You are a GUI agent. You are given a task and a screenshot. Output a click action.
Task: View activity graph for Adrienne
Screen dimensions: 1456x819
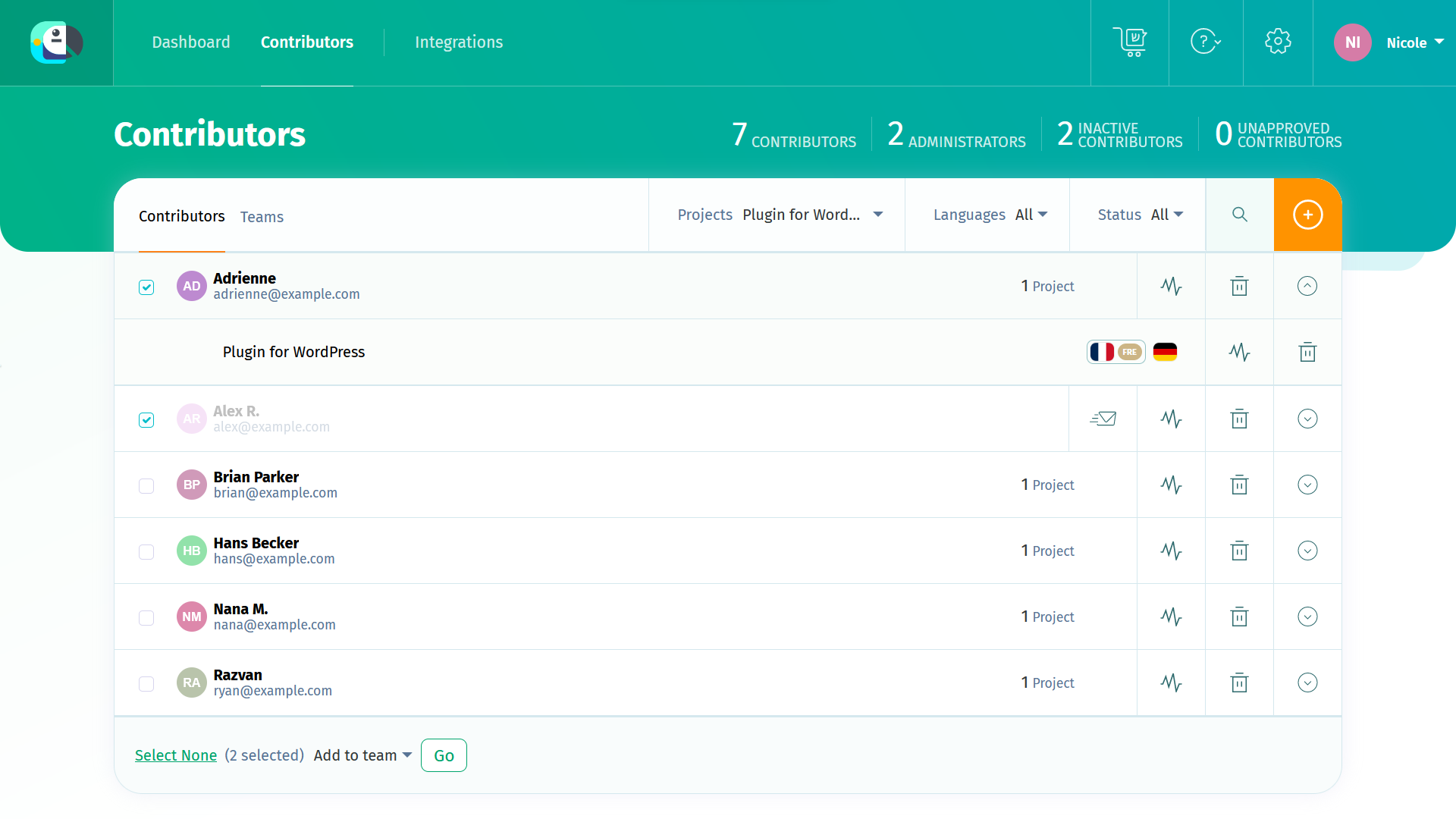pyautogui.click(x=1171, y=286)
